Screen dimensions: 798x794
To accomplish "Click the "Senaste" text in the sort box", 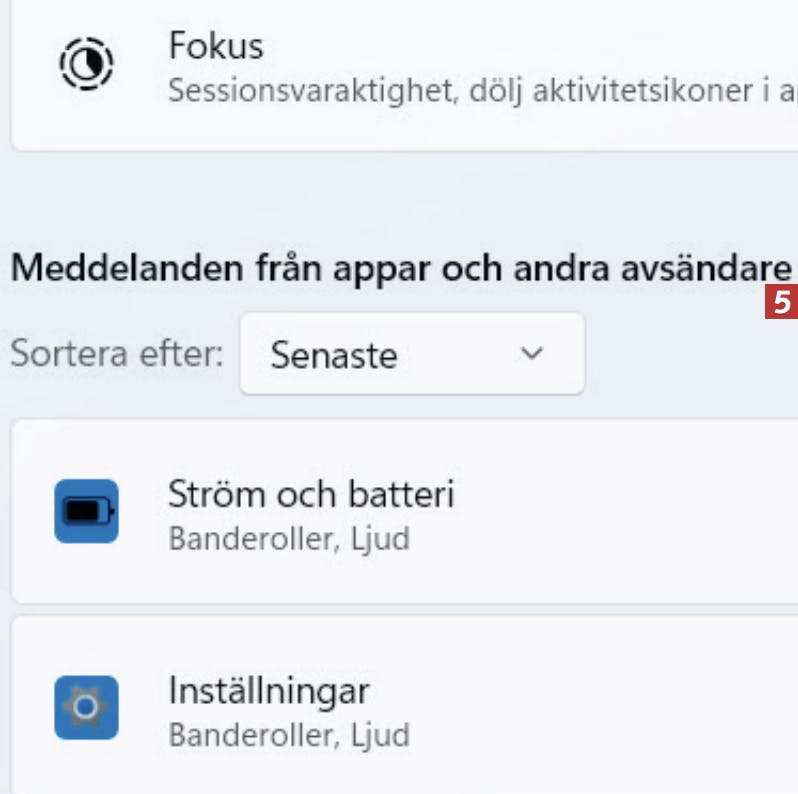I will [334, 355].
